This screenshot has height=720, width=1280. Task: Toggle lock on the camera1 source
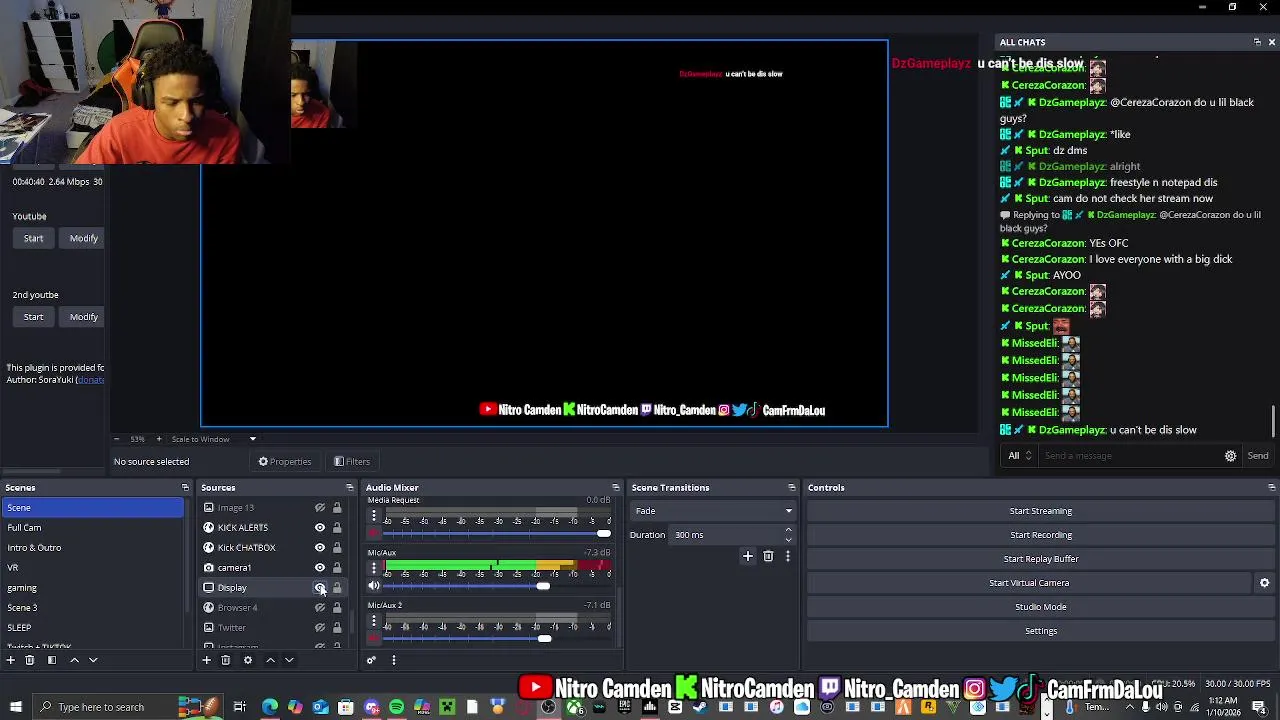337,568
